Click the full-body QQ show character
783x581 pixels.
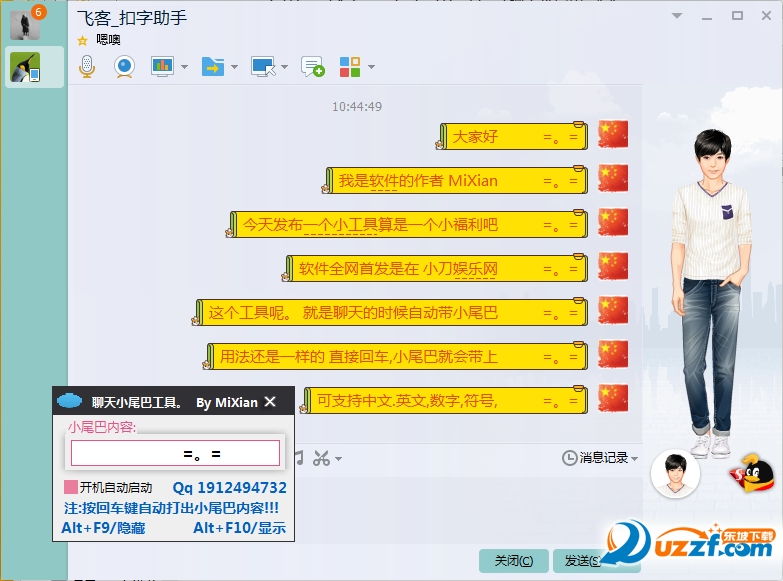click(x=711, y=294)
